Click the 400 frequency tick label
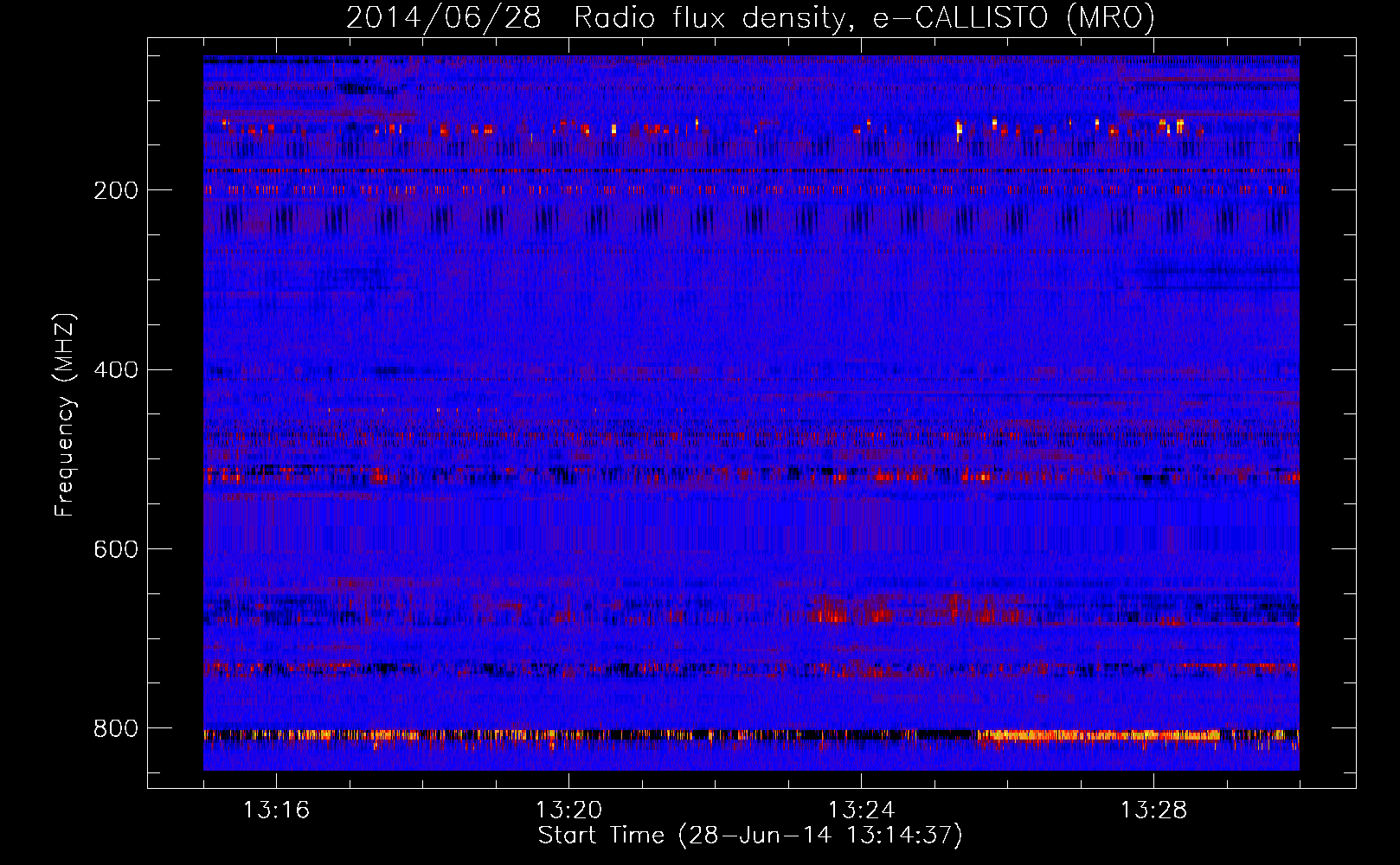Screen dimensions: 1400x865 tap(116, 370)
